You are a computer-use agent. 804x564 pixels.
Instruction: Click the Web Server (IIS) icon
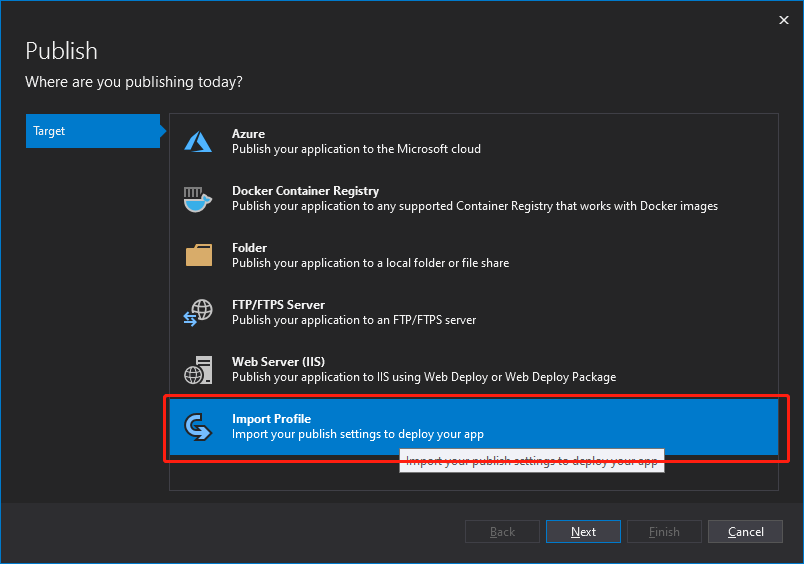point(198,370)
